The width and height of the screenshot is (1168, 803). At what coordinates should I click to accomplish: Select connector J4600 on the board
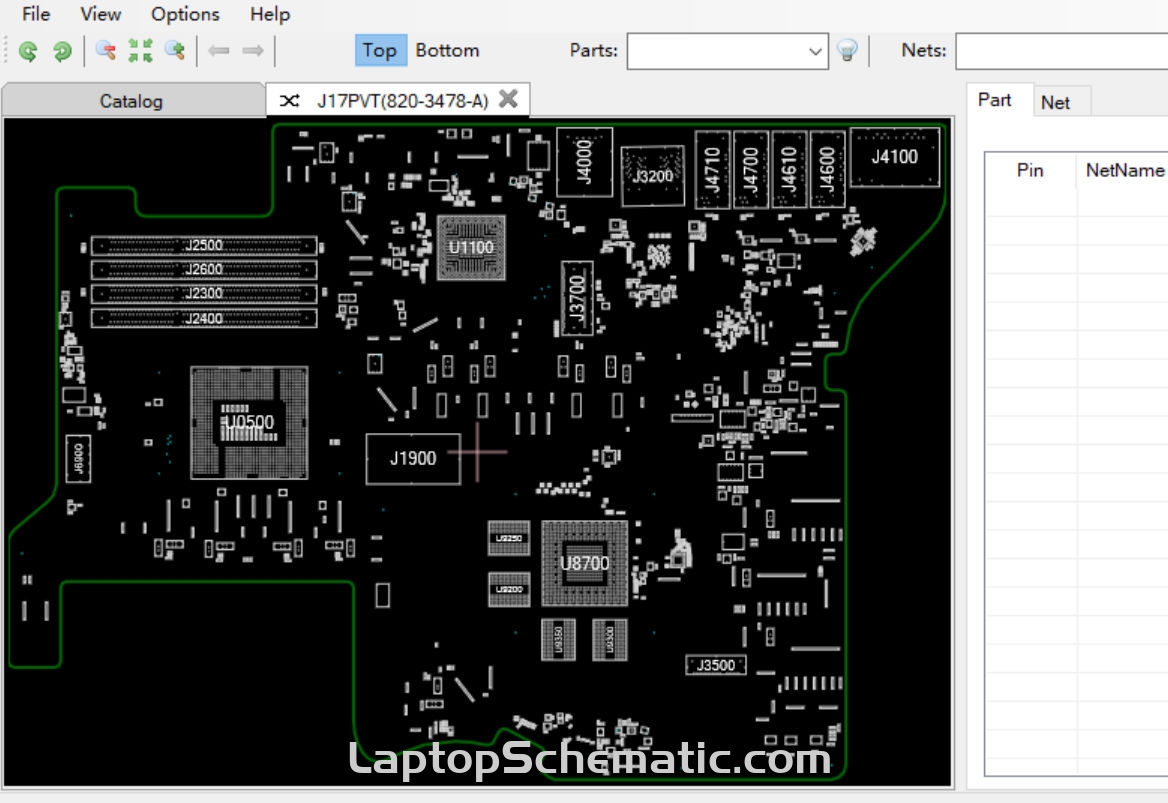point(828,170)
